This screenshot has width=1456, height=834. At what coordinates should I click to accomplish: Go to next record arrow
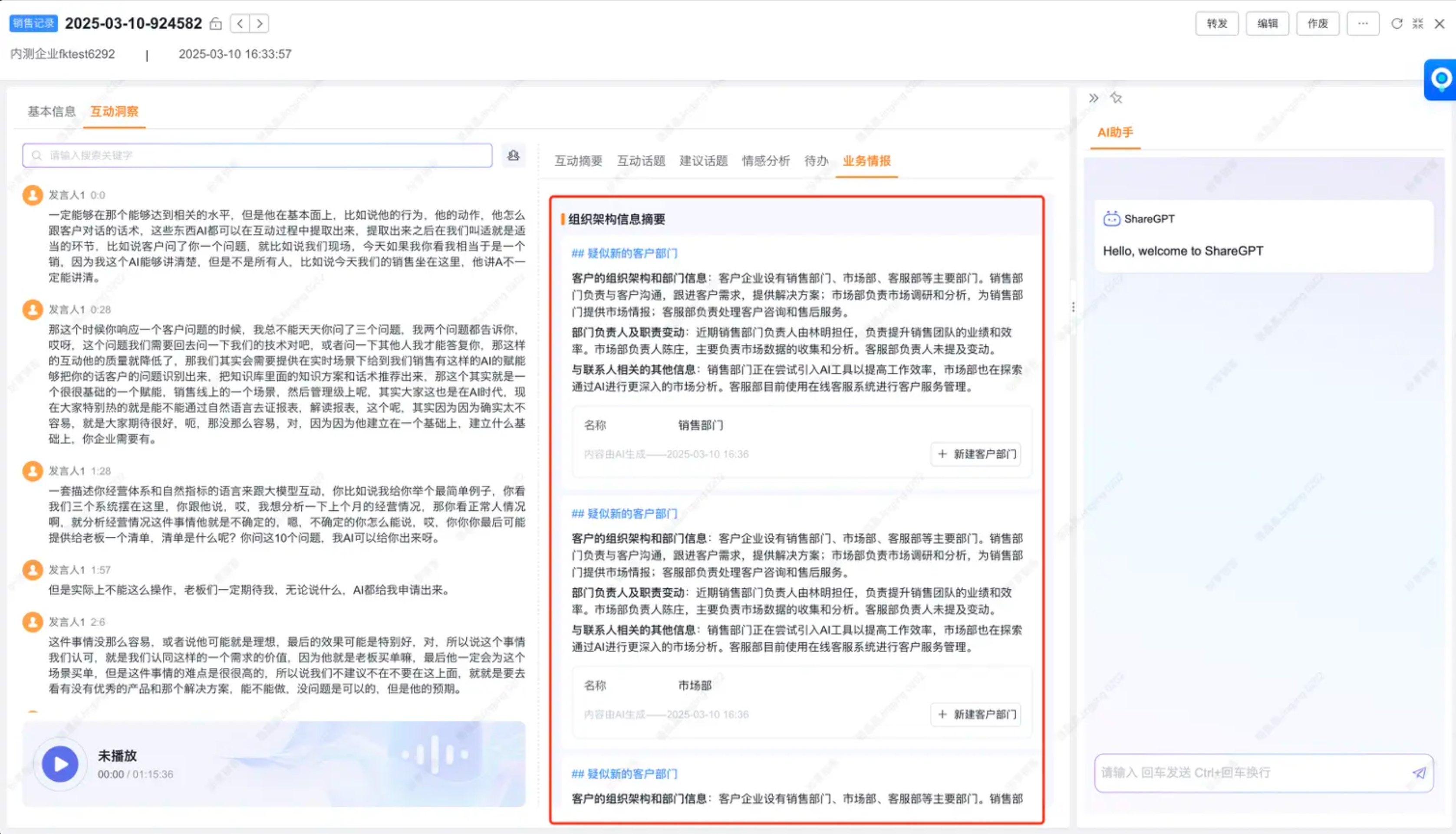pos(260,23)
